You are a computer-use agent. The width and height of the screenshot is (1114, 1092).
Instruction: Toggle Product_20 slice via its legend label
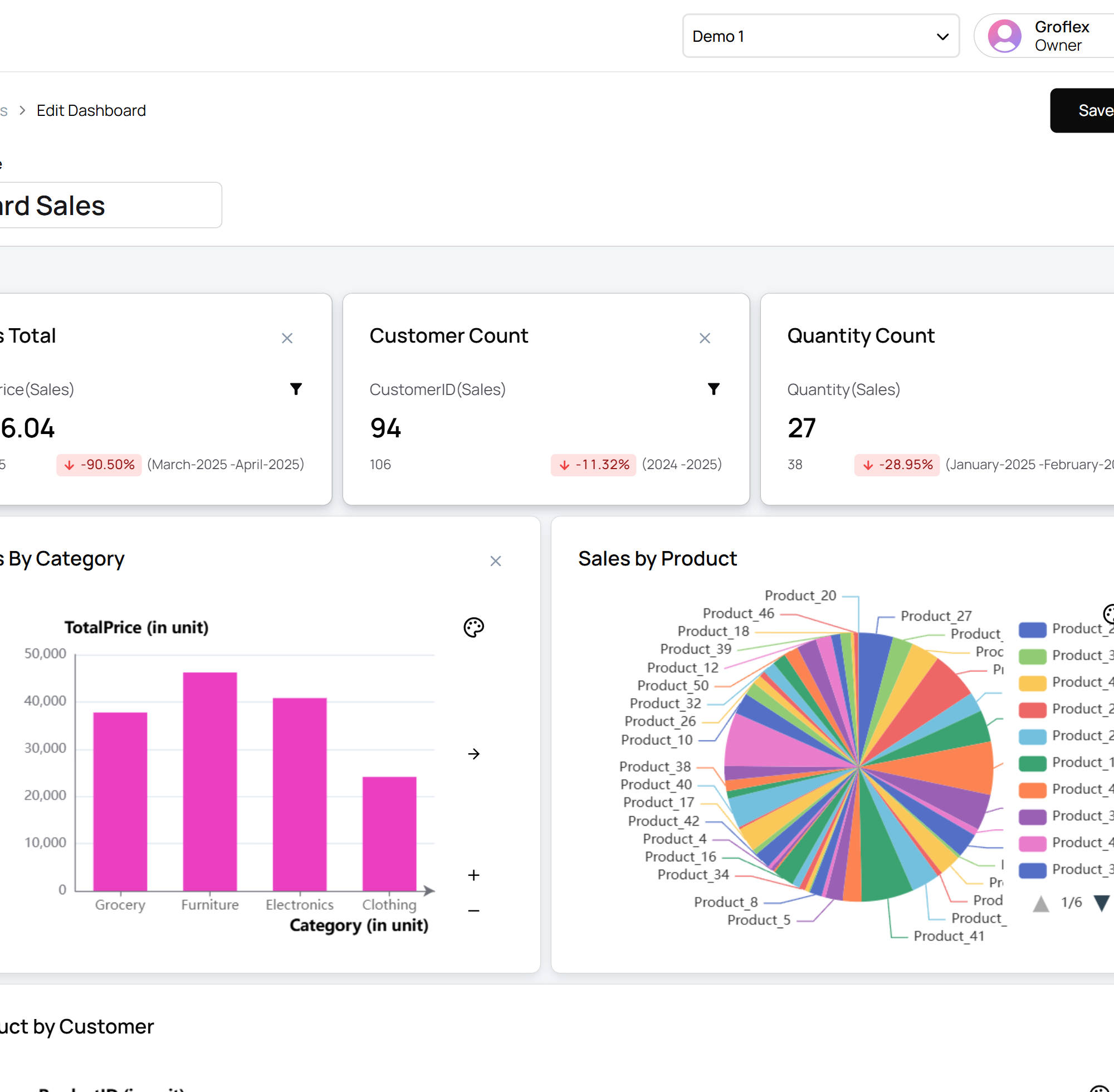(x=800, y=596)
